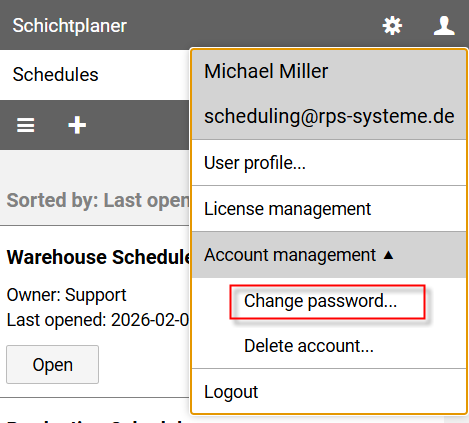Click the Schichtplaner app title
The height and width of the screenshot is (423, 469).
pyautogui.click(x=70, y=25)
